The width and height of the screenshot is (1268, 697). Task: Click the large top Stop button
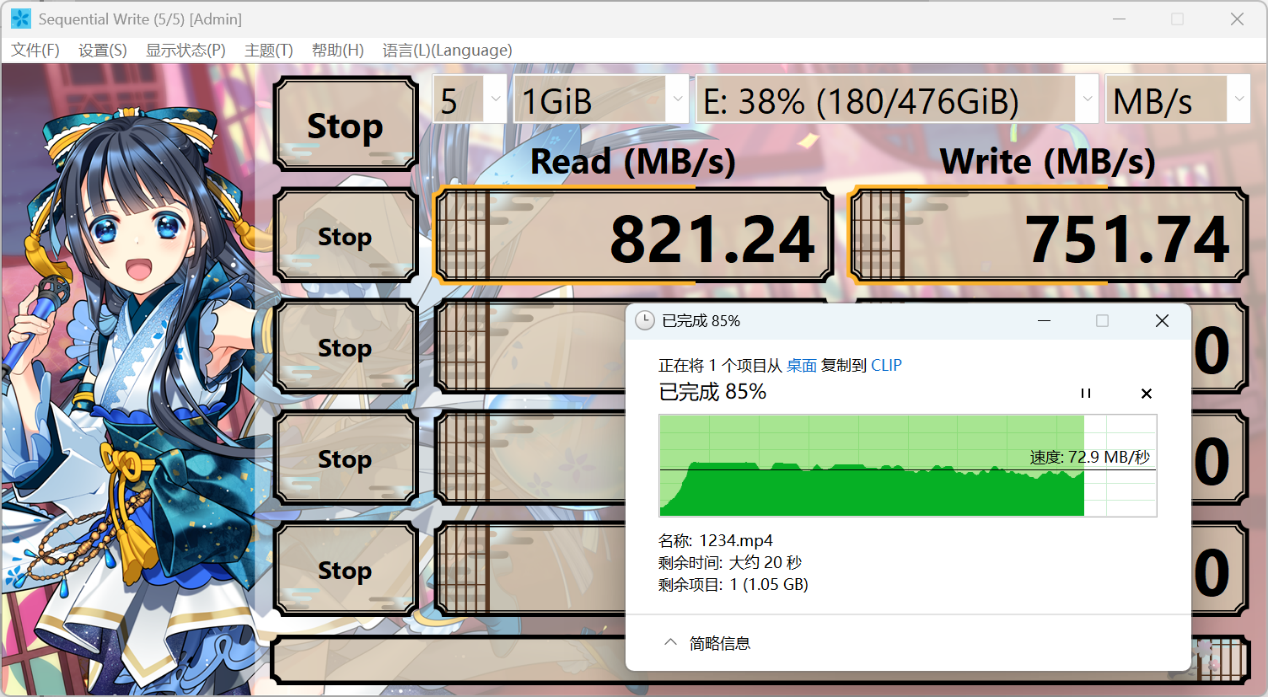(x=345, y=126)
